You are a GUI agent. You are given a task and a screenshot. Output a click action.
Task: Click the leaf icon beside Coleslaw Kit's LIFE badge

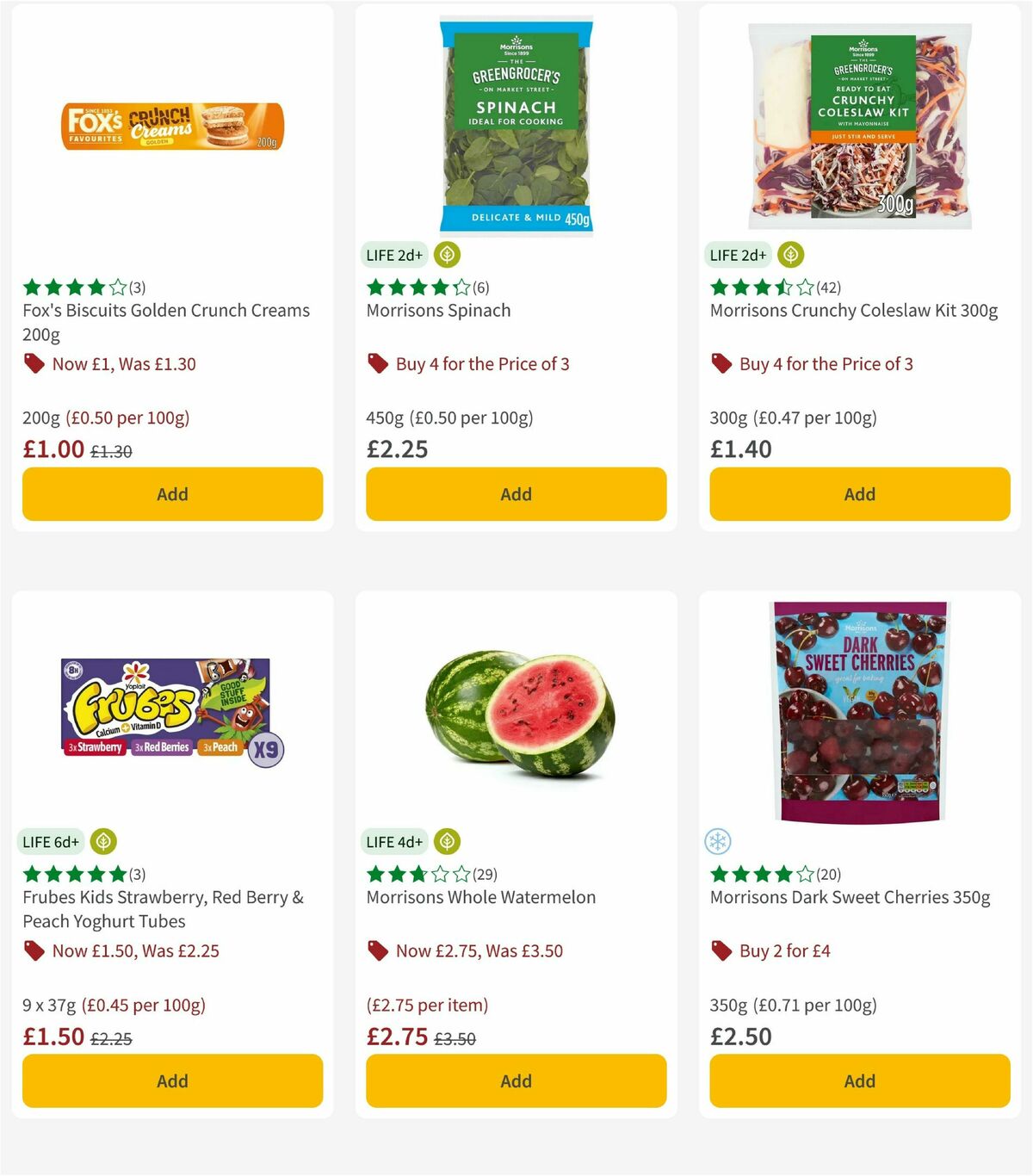[x=790, y=255]
